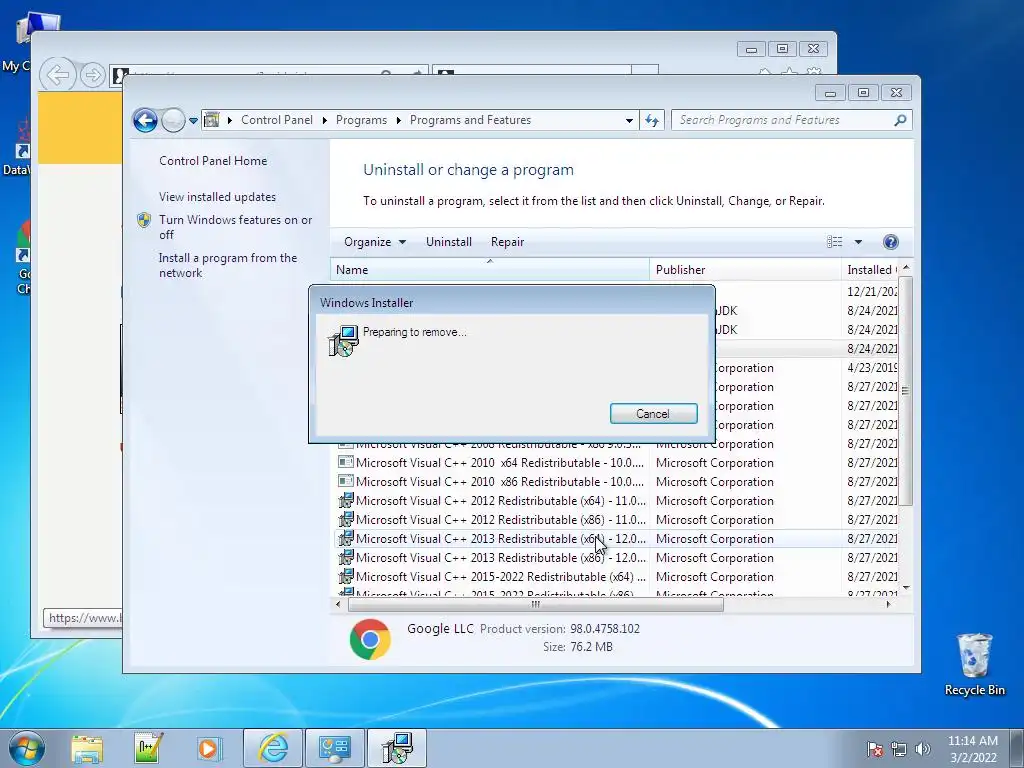The image size is (1024, 768).
Task: Click the Repair toolbar button
Action: pyautogui.click(x=507, y=242)
